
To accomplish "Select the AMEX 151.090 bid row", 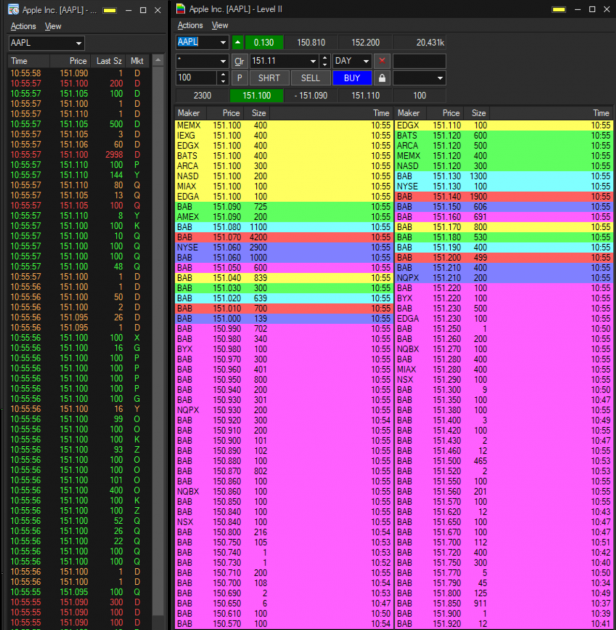I will click(284, 217).
